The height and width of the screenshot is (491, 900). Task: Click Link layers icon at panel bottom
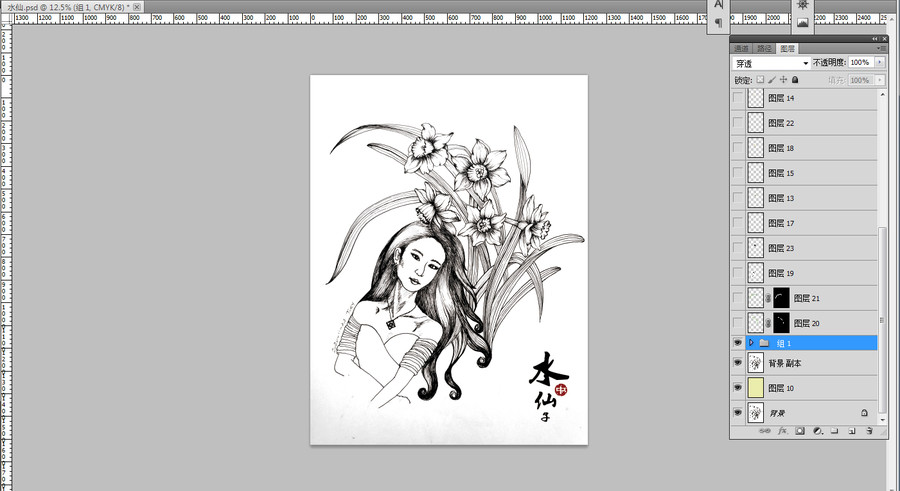pos(765,431)
